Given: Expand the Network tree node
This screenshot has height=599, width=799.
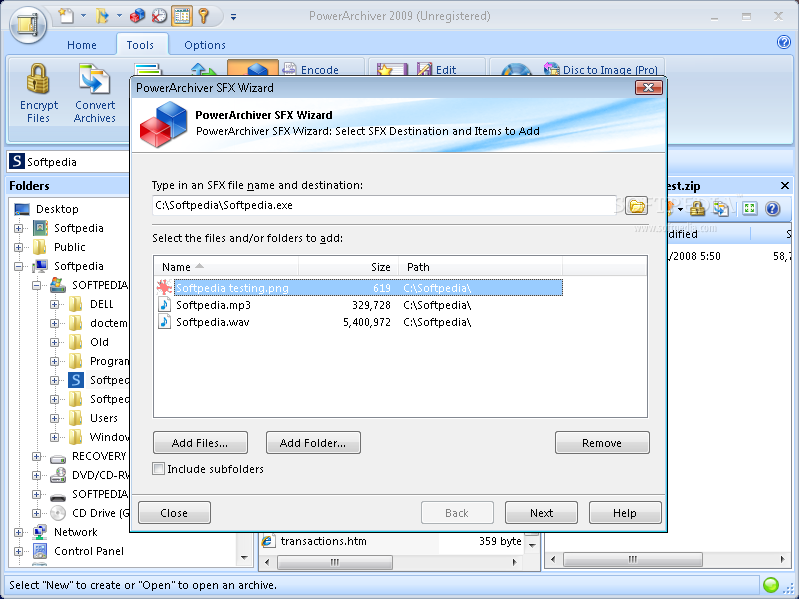Looking at the screenshot, I should pos(18,532).
